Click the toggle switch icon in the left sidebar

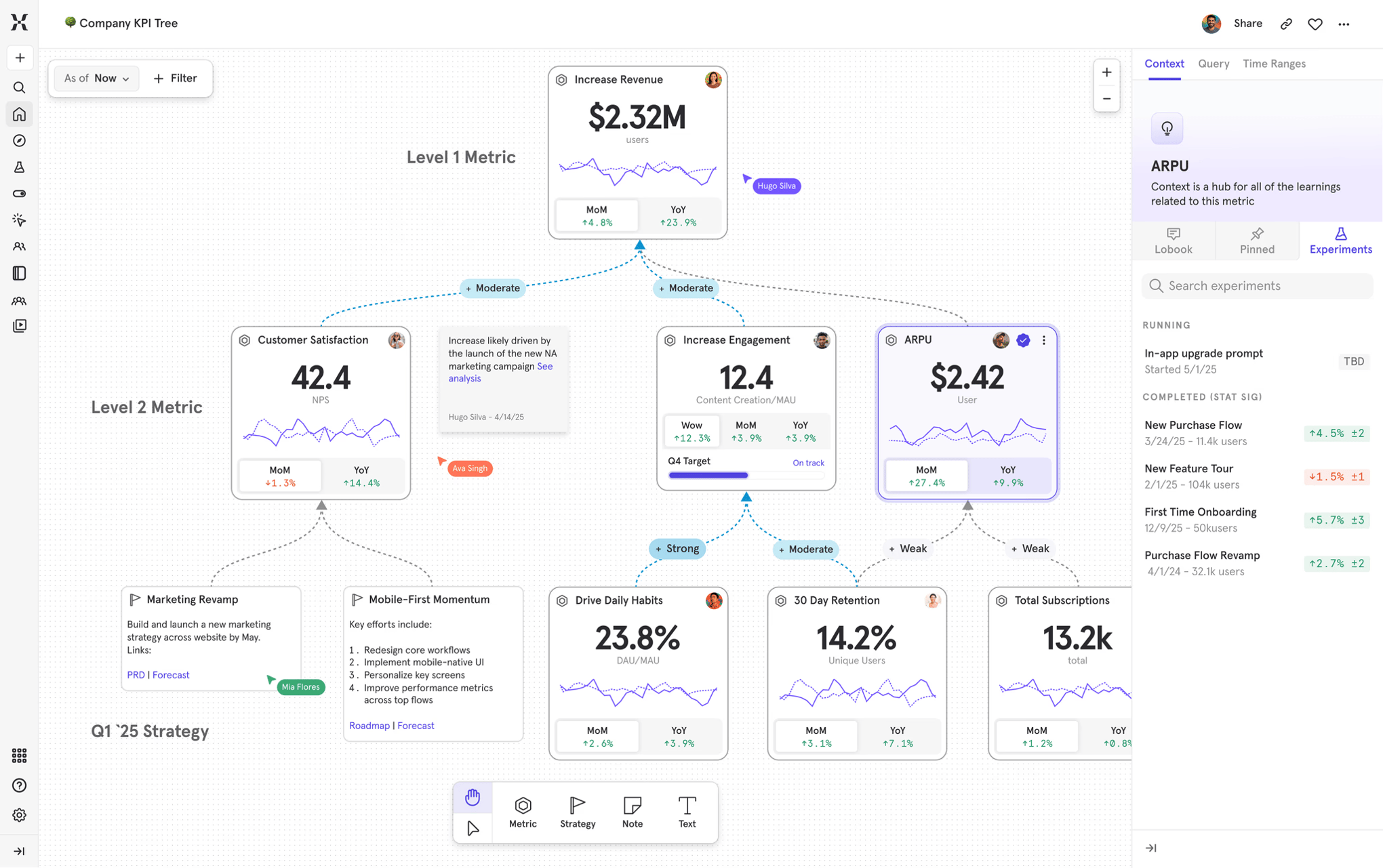(x=19, y=193)
